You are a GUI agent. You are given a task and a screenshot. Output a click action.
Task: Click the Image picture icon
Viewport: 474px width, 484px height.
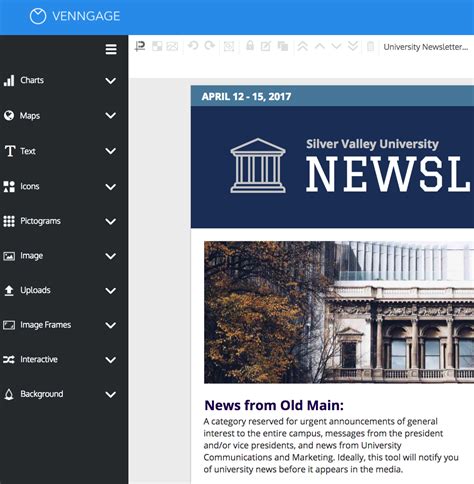(9, 256)
